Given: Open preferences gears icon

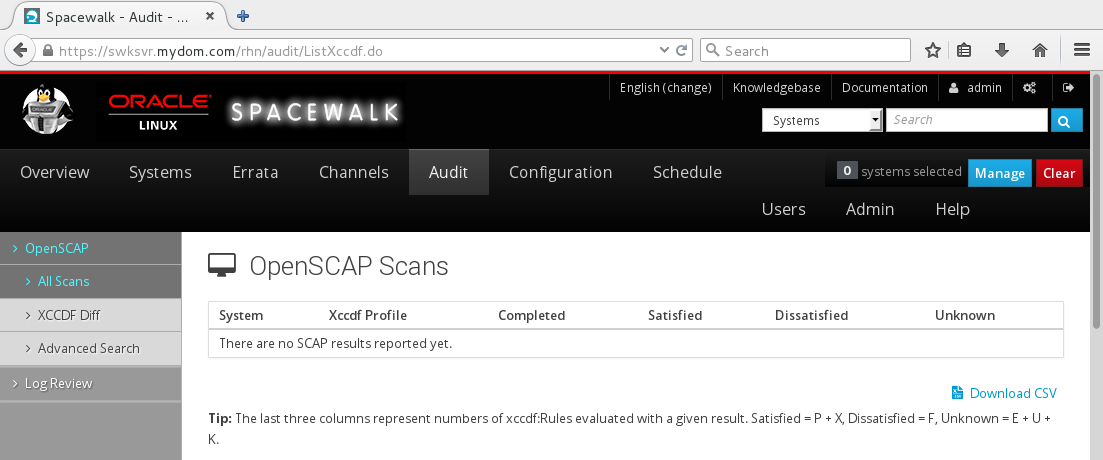Looking at the screenshot, I should coord(1029,88).
